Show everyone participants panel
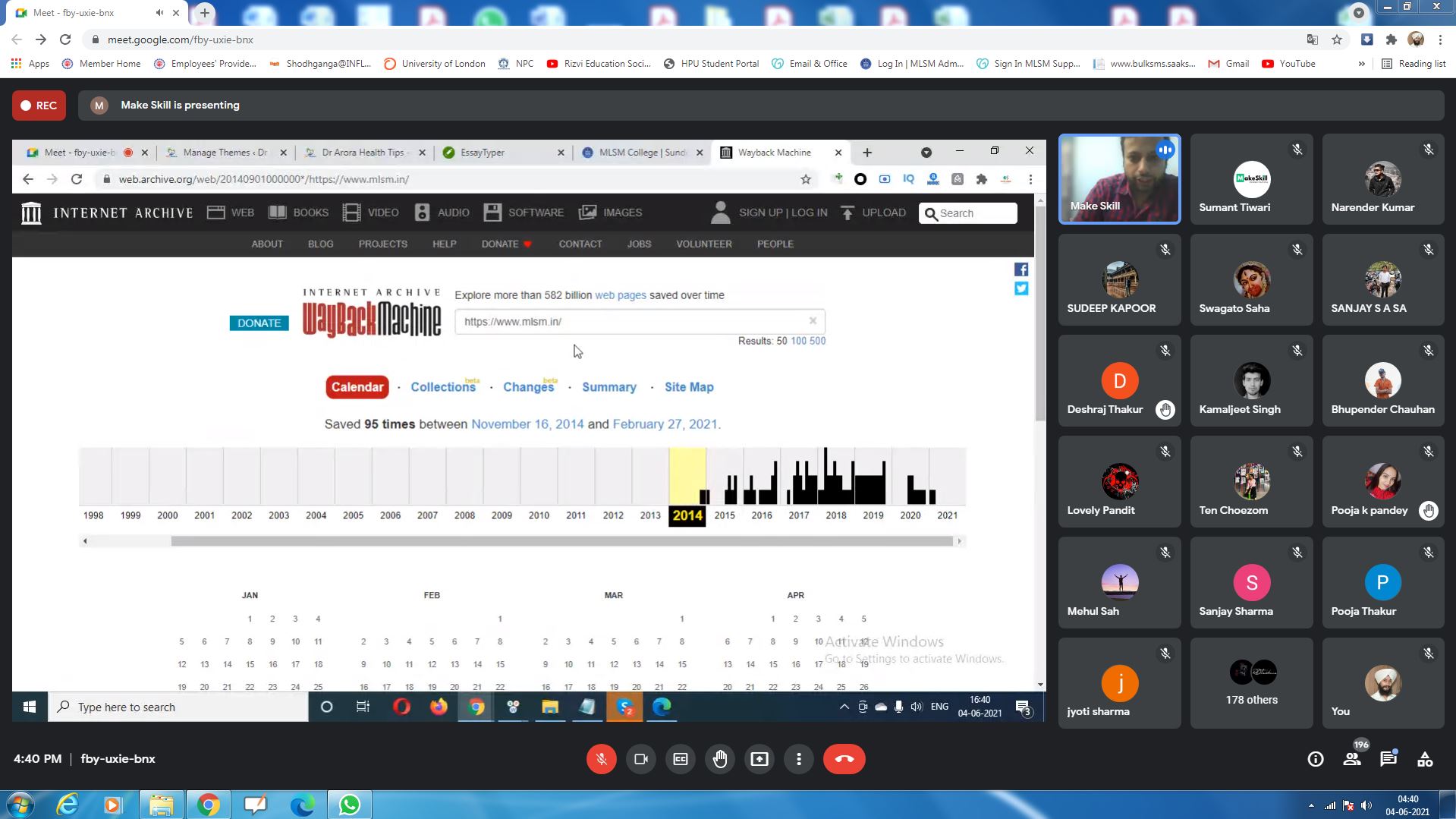The height and width of the screenshot is (819, 1456). click(x=1352, y=759)
